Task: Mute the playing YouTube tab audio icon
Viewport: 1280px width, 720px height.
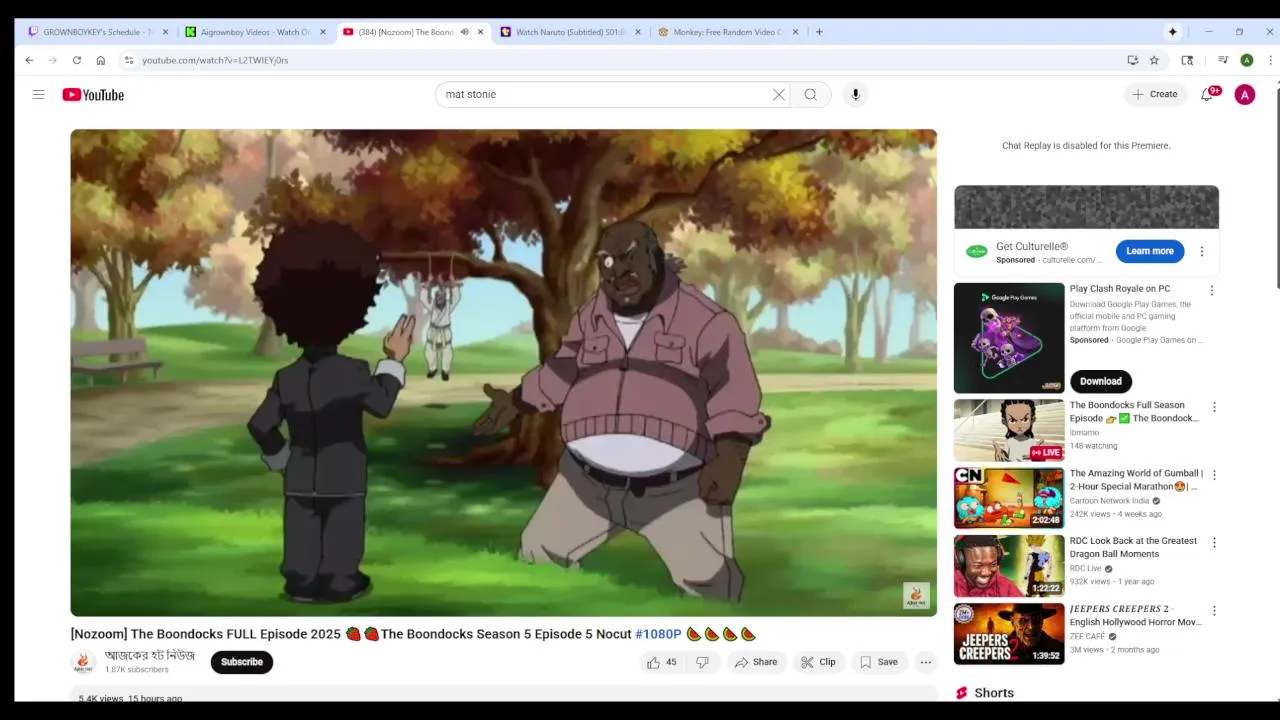Action: [464, 32]
